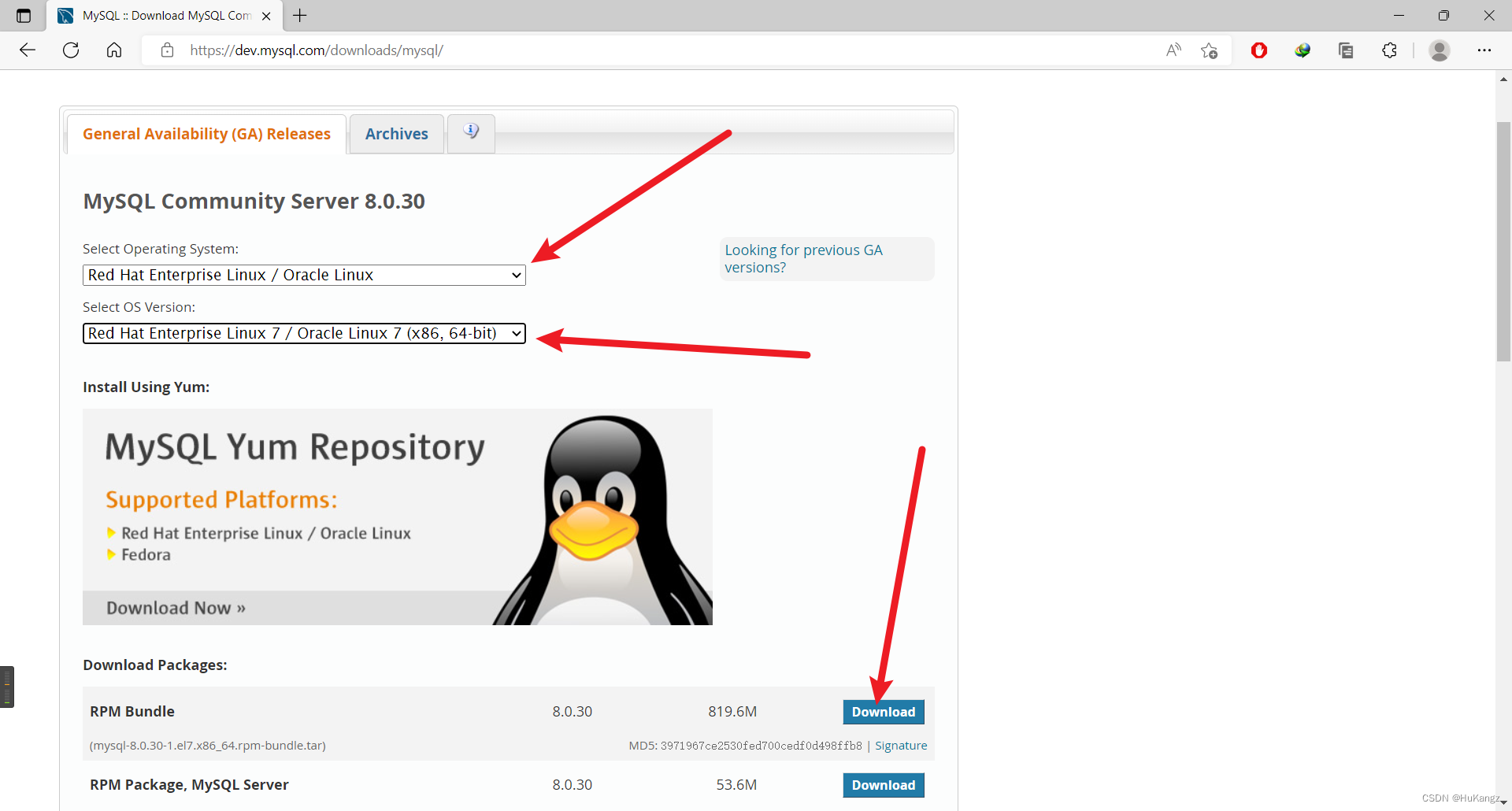
Task: Open the user profile avatar icon
Action: (1440, 50)
